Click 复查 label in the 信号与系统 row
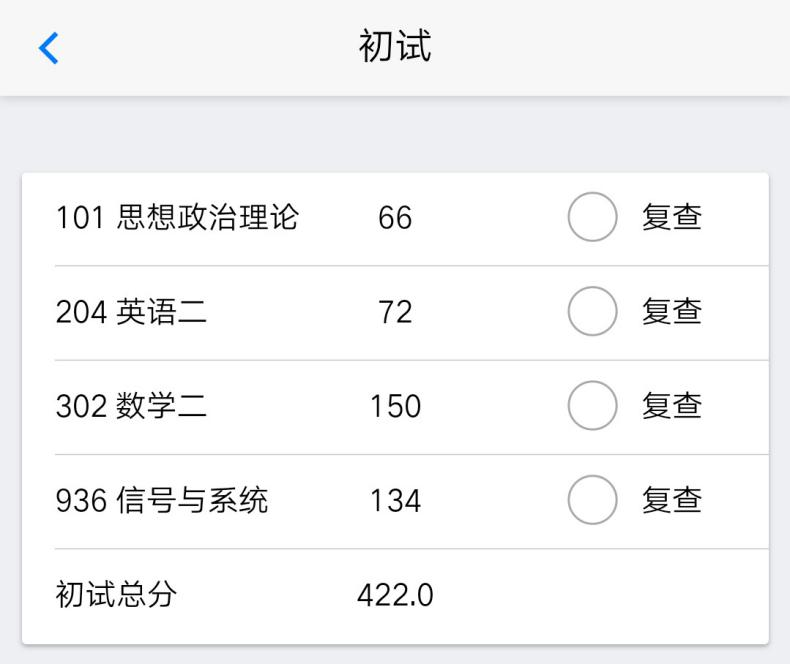The image size is (790, 664). coord(671,500)
